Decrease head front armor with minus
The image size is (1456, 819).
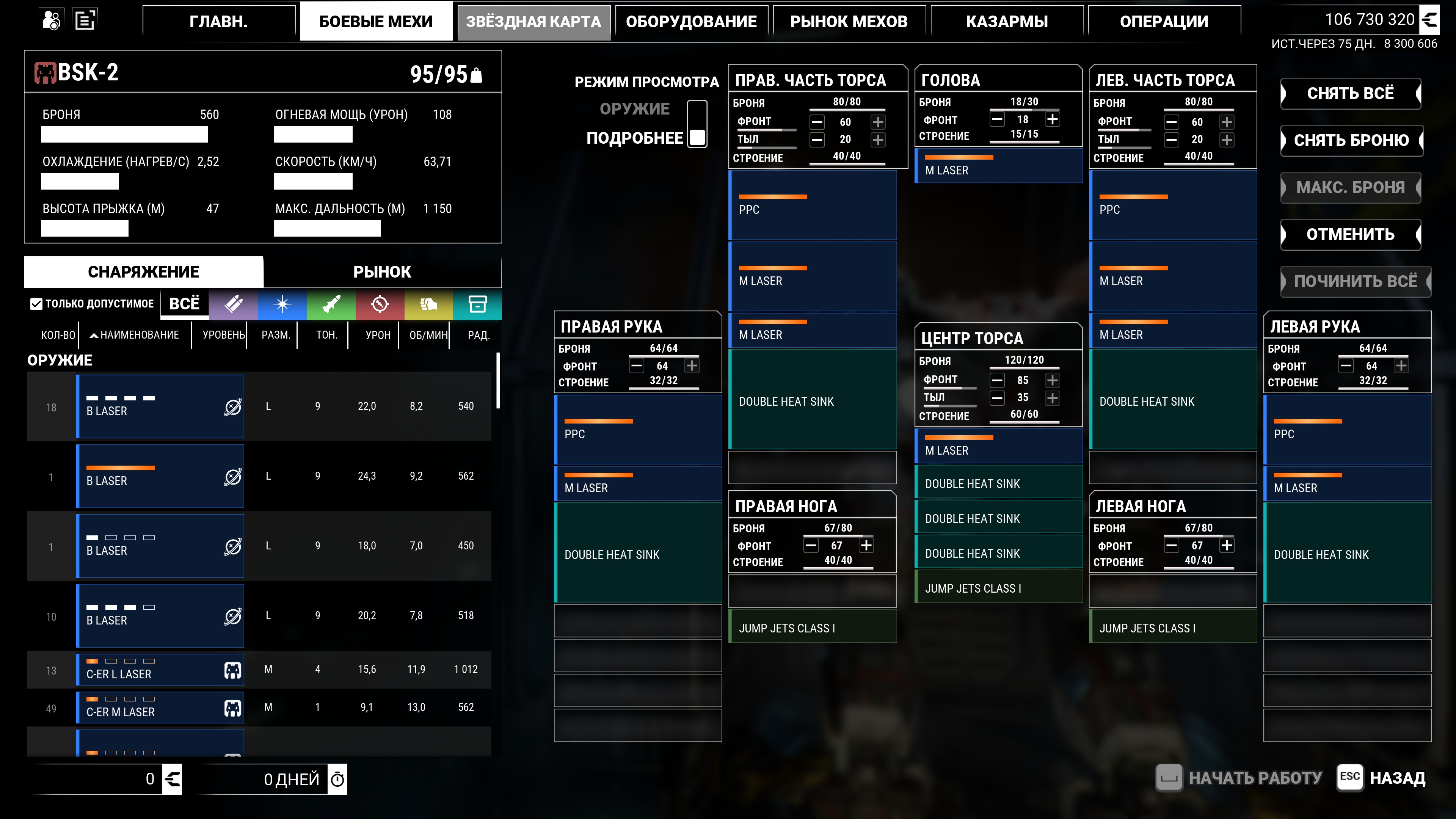tap(997, 119)
